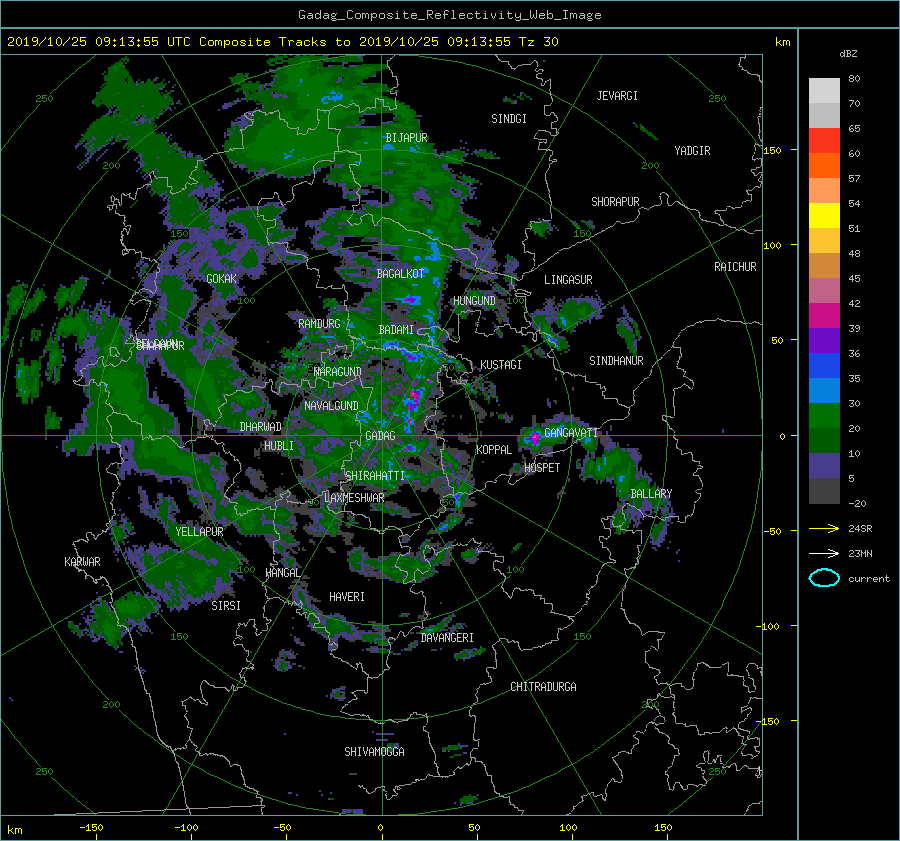Click the KOPPAL city label

point(494,450)
